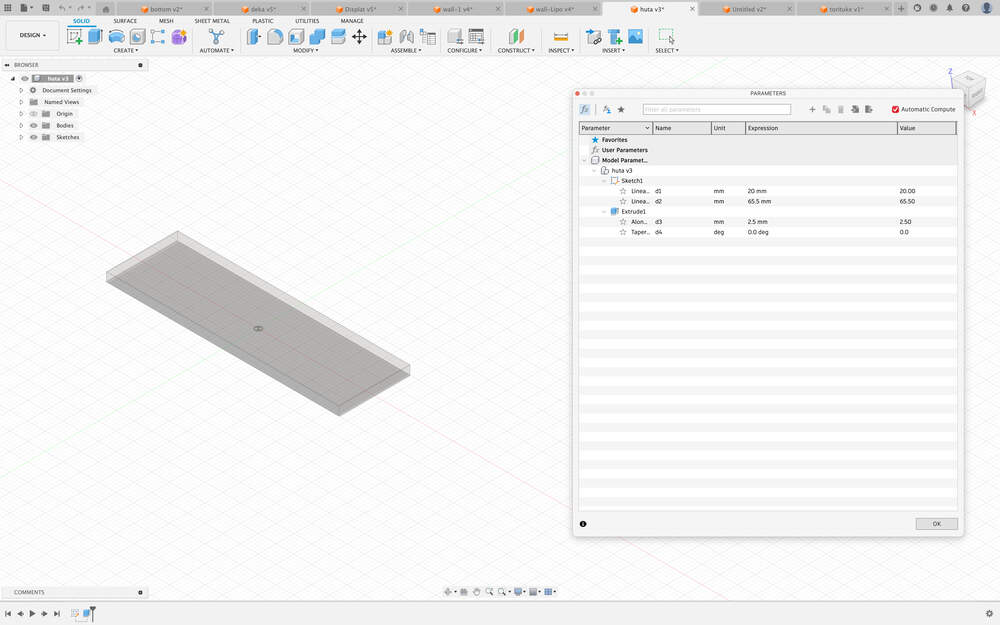The width and height of the screenshot is (1000, 625).
Task: Open the Insert Canvas image icon
Action: [635, 36]
